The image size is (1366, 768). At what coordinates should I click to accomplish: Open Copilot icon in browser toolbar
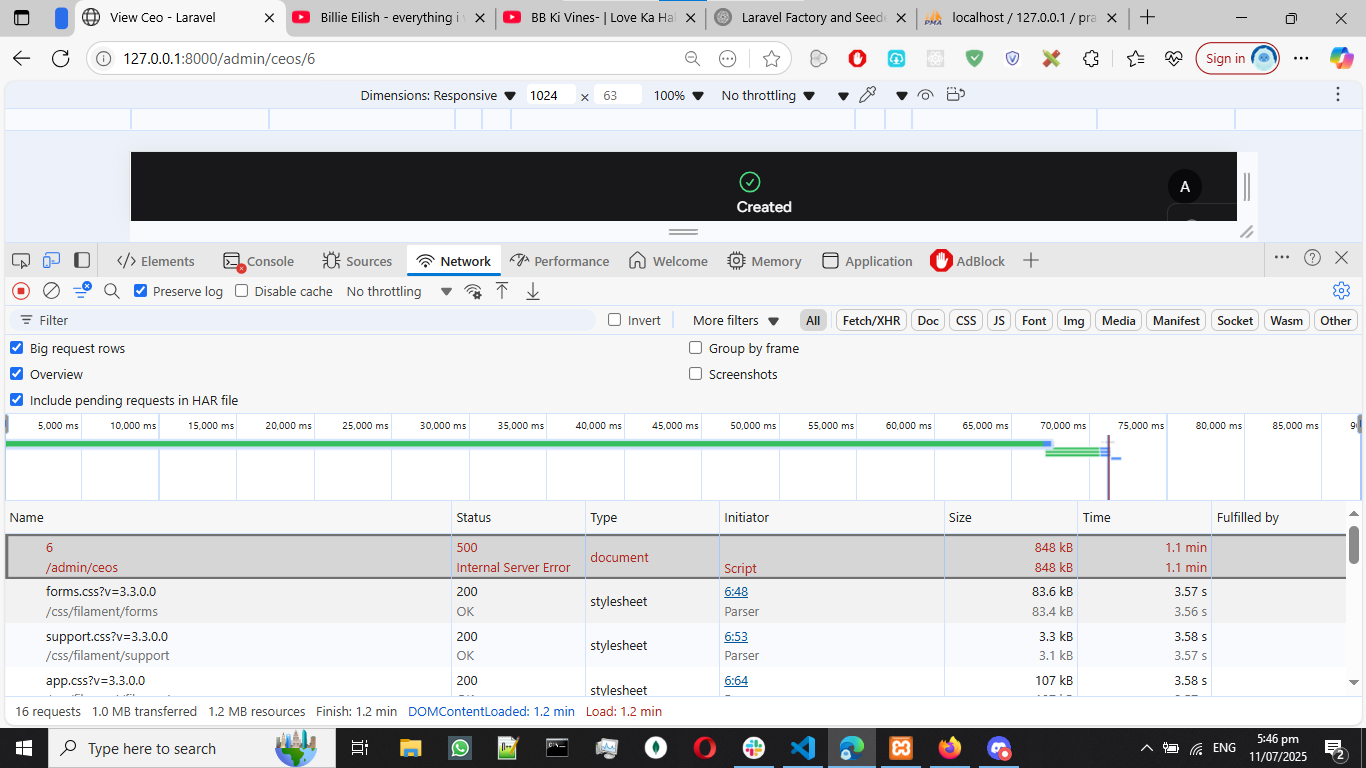pos(1342,59)
